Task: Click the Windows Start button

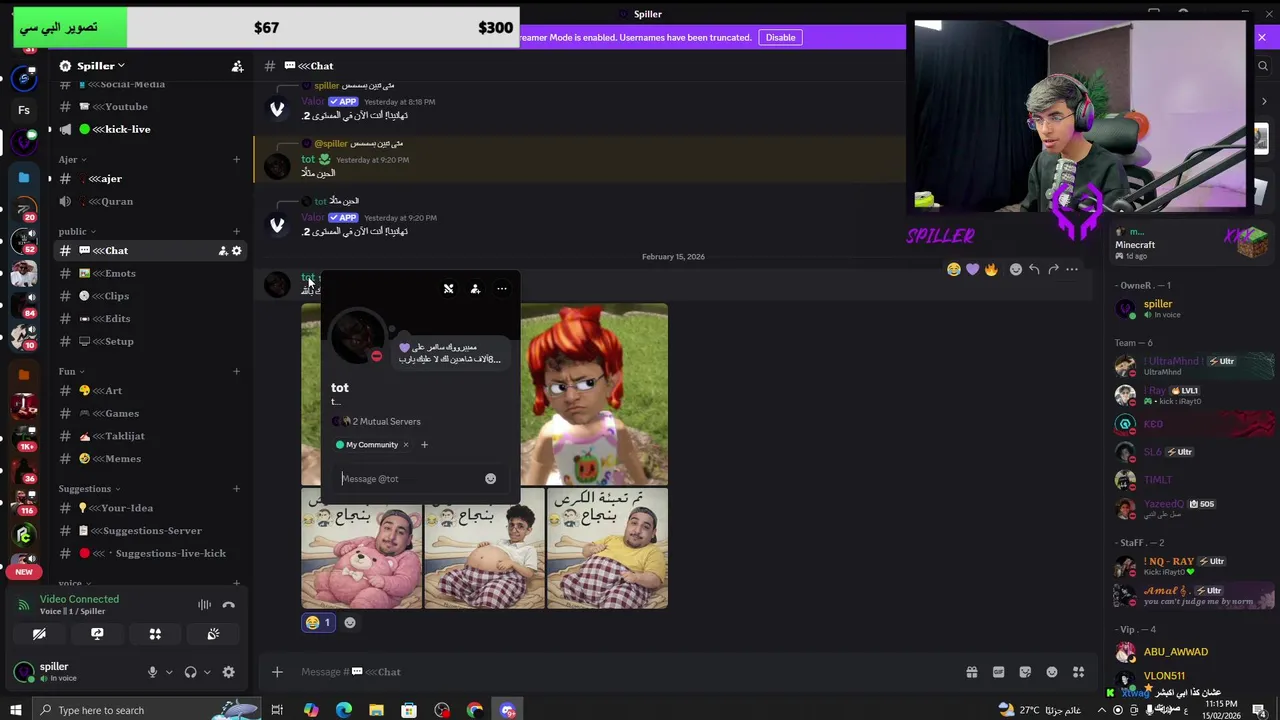Action: (17, 710)
